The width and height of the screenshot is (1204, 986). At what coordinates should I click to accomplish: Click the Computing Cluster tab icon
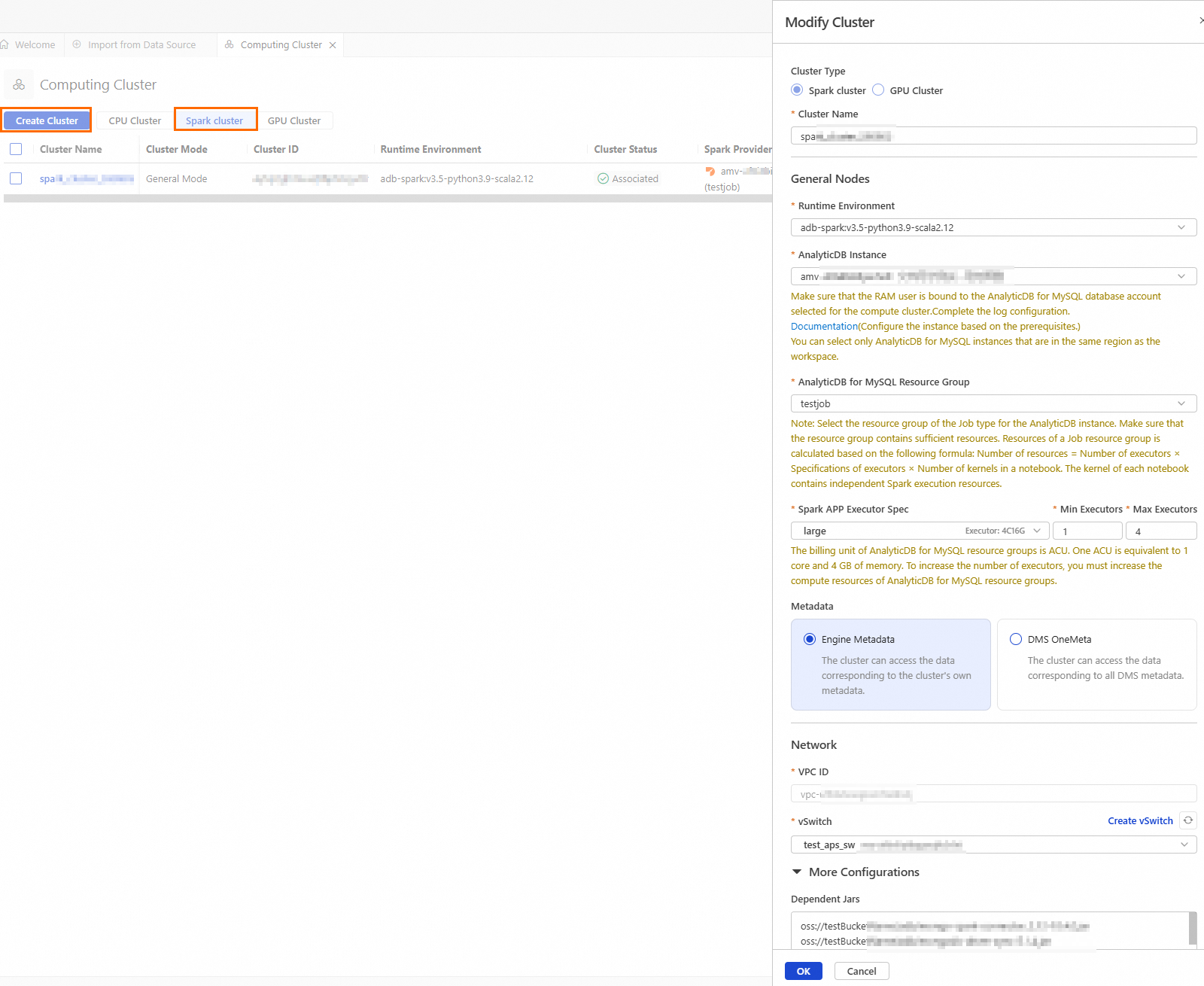pos(230,44)
